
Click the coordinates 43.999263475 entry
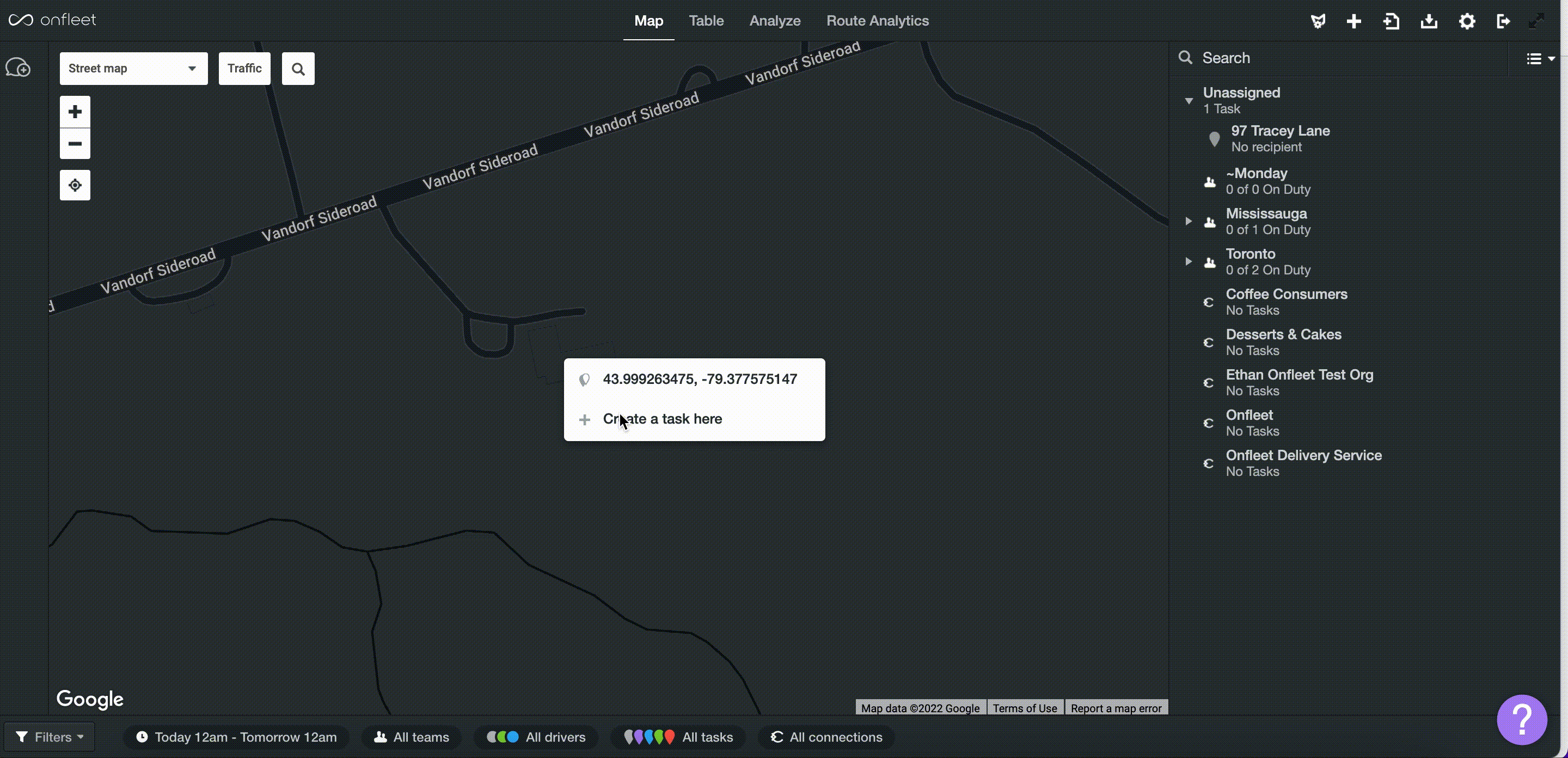click(x=695, y=380)
